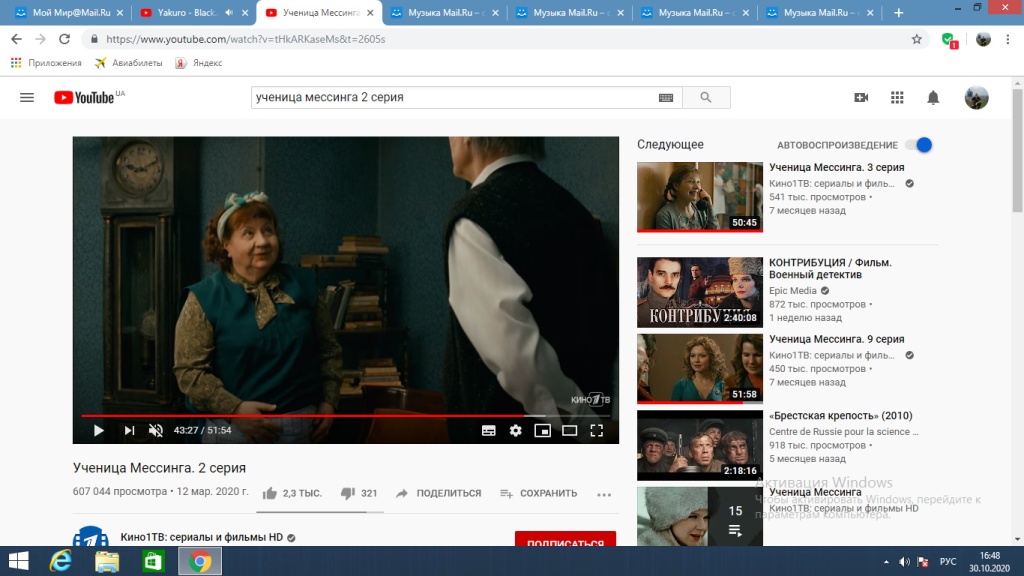Open the Chrome profile avatar
The image size is (1024, 576).
(x=983, y=39)
